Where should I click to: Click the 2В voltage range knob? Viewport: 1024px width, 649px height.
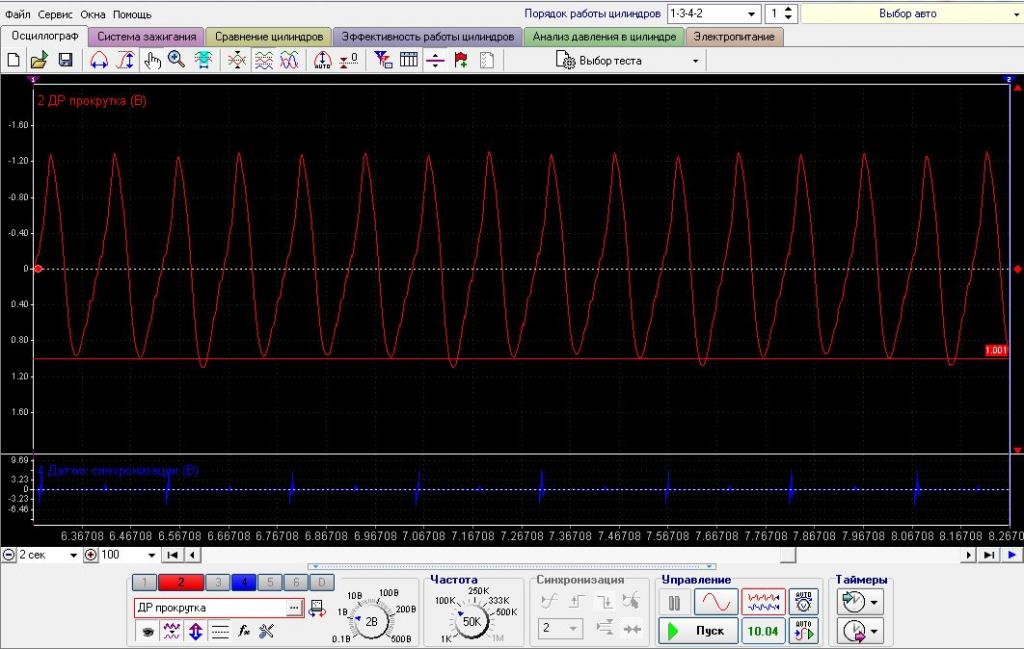click(371, 622)
